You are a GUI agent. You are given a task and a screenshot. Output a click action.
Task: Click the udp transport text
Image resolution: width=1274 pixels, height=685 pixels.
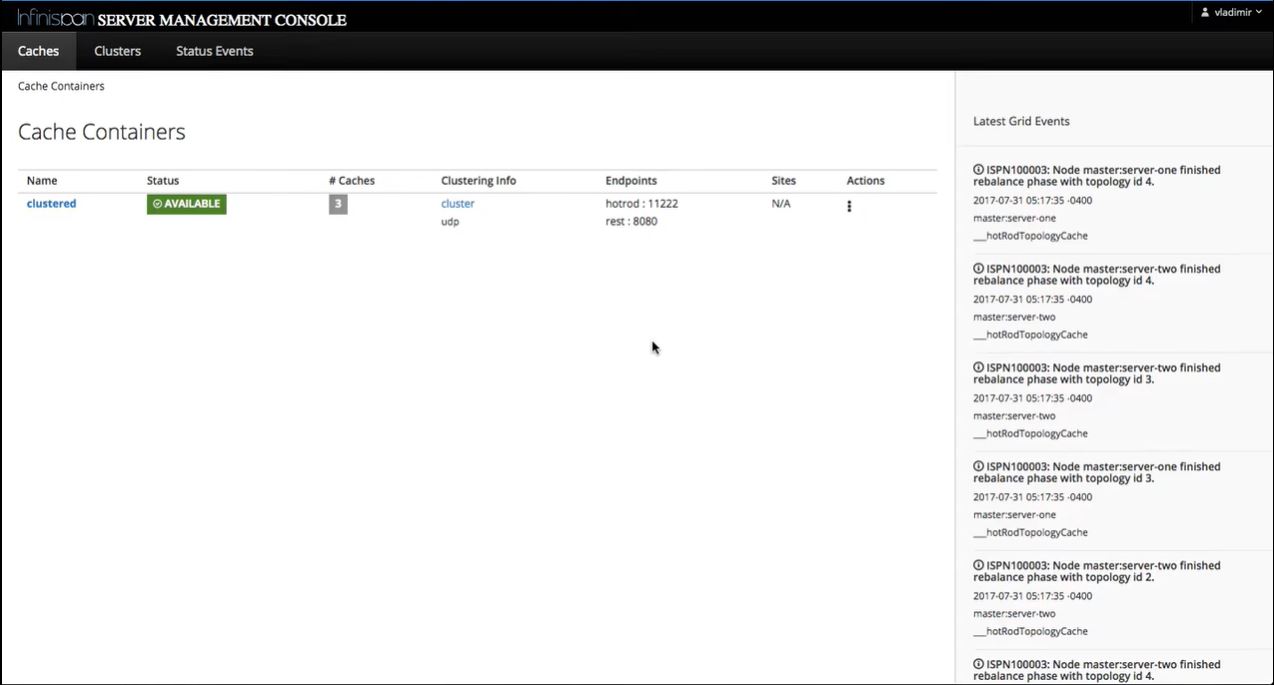pyautogui.click(x=450, y=222)
